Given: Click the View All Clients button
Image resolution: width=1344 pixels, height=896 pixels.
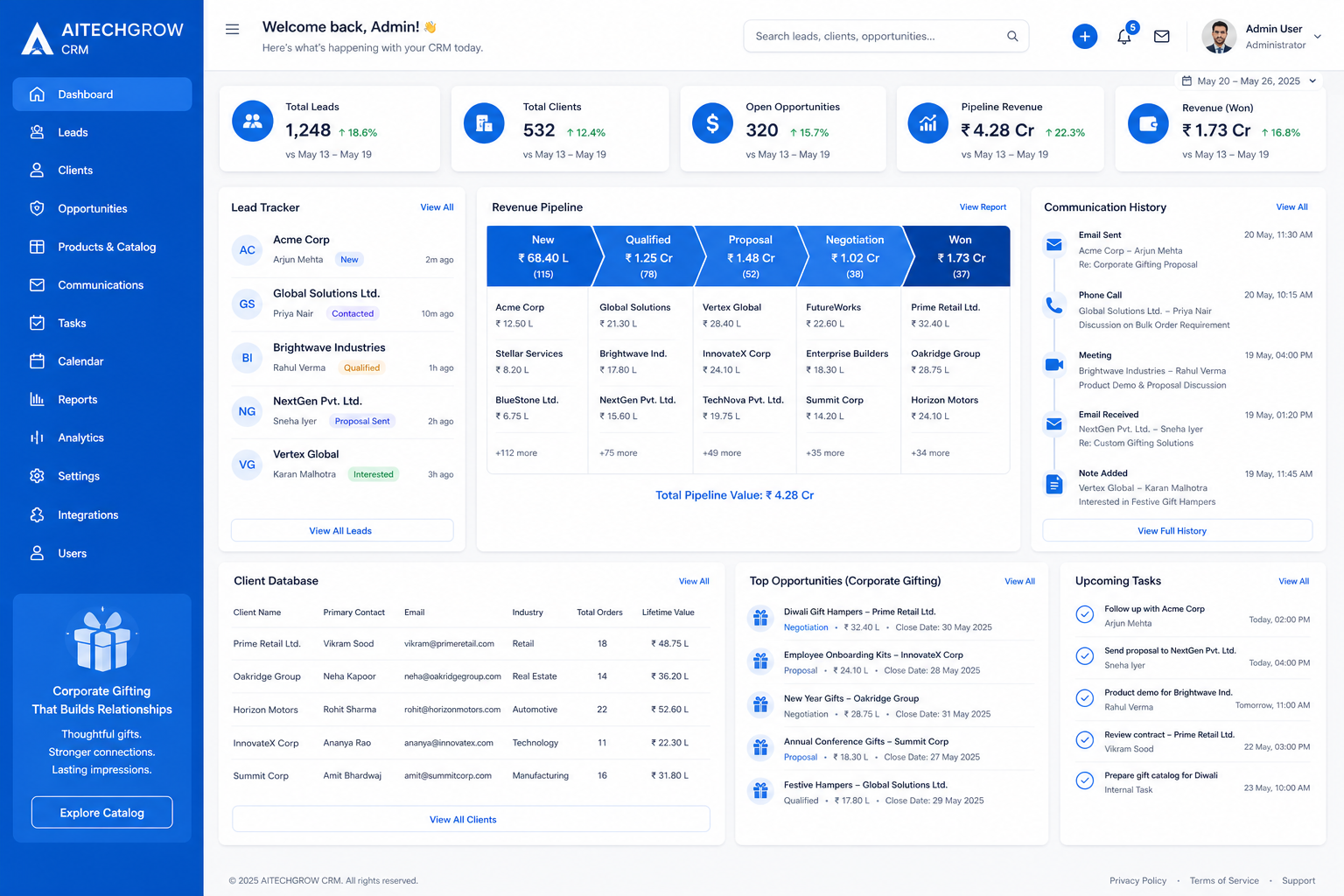Looking at the screenshot, I should 471,819.
